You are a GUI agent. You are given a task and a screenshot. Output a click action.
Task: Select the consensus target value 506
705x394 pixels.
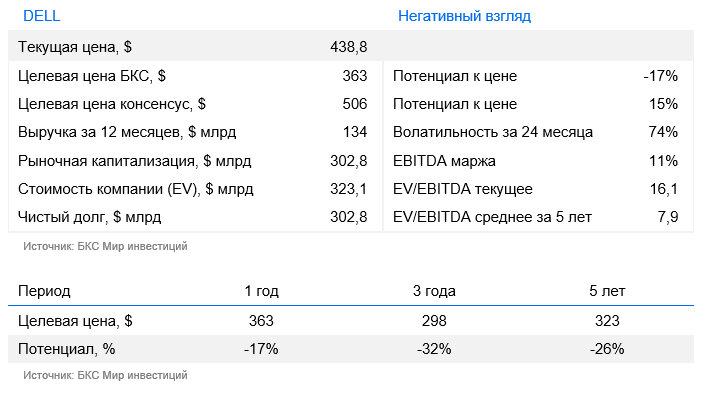tap(355, 104)
